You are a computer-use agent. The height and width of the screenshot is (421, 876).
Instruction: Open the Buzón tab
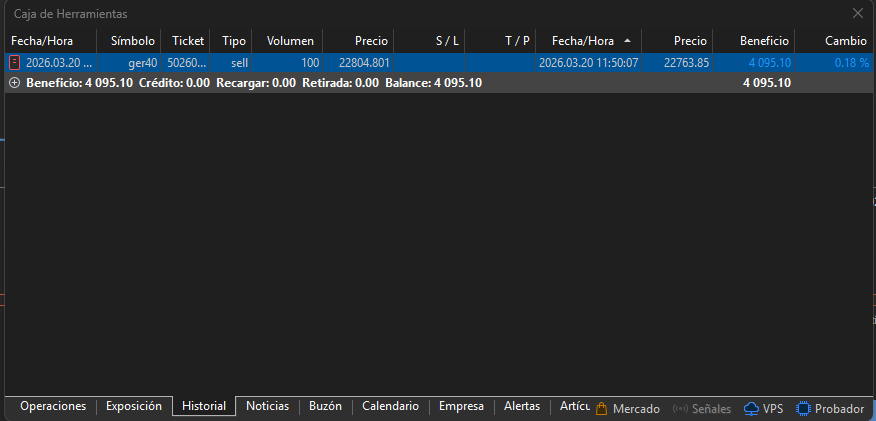tap(325, 406)
